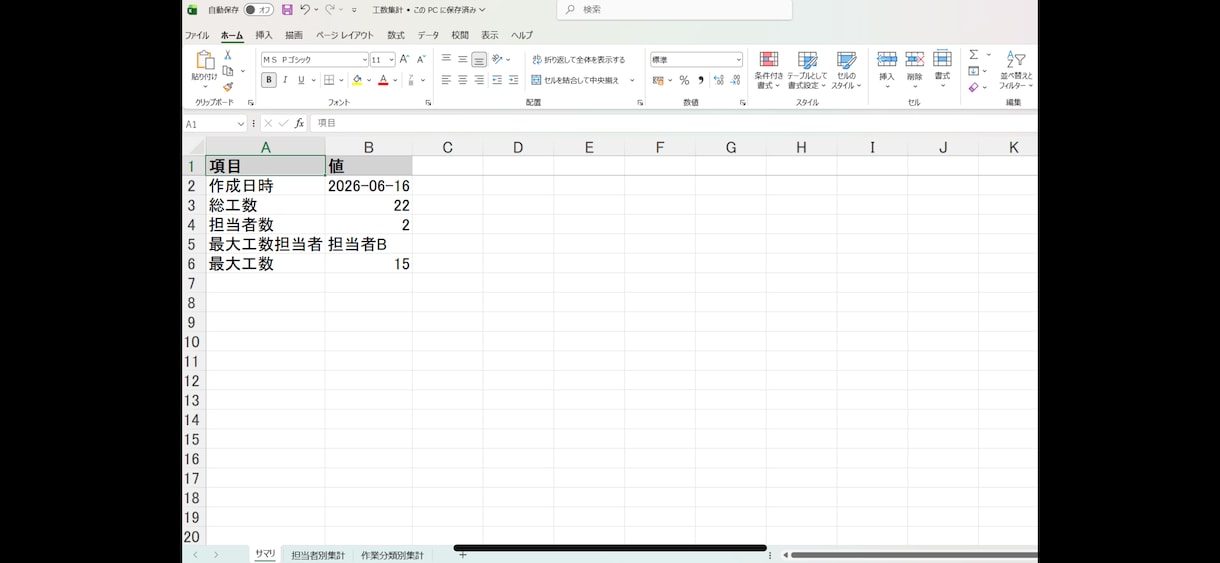Screen dimensions: 1220x563
Task: Open the Name Box A1 dropdown
Action: point(241,124)
